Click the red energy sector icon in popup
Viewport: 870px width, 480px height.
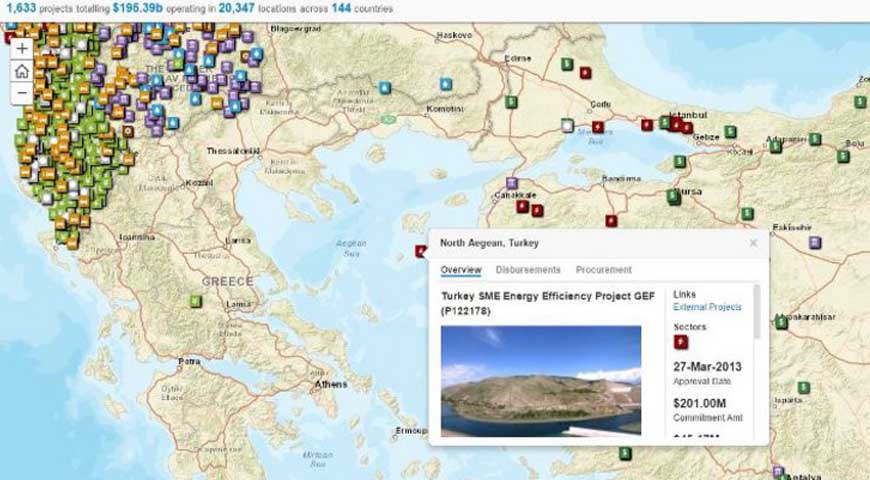681,342
